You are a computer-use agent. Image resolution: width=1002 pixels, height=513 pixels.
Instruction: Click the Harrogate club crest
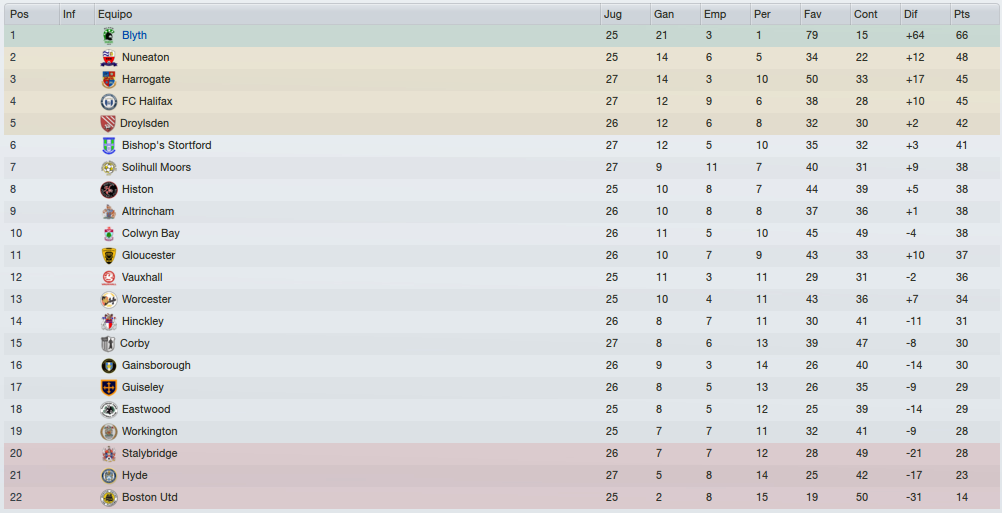coord(109,80)
